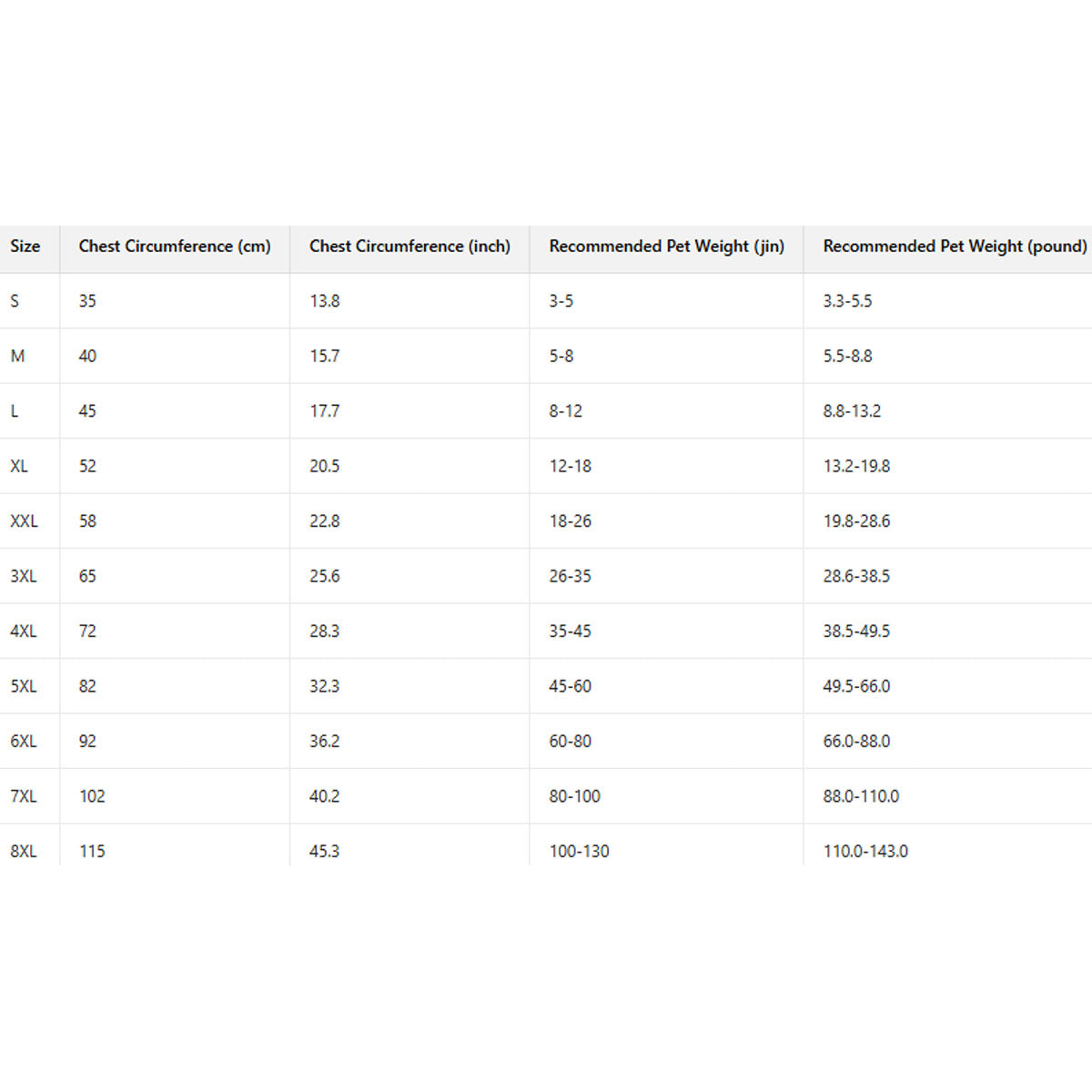Select the Chest Circumference (inch) header

(409, 247)
